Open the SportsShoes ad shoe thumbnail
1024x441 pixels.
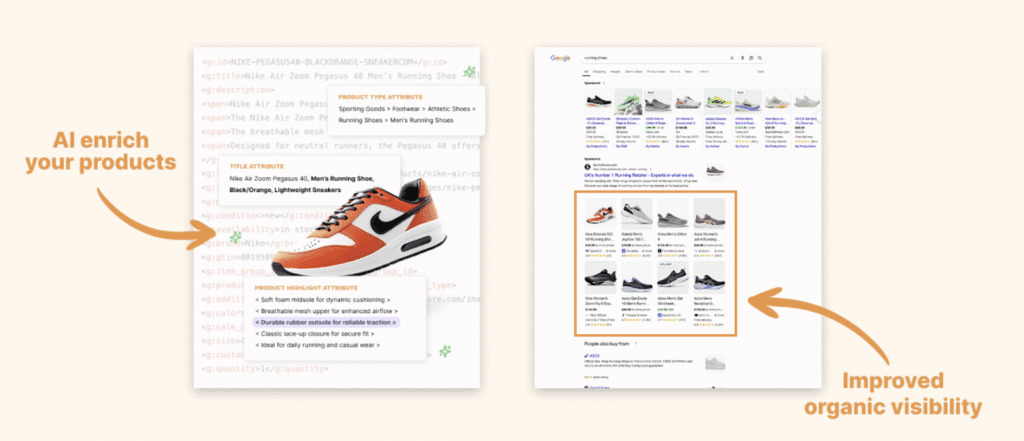point(715,172)
